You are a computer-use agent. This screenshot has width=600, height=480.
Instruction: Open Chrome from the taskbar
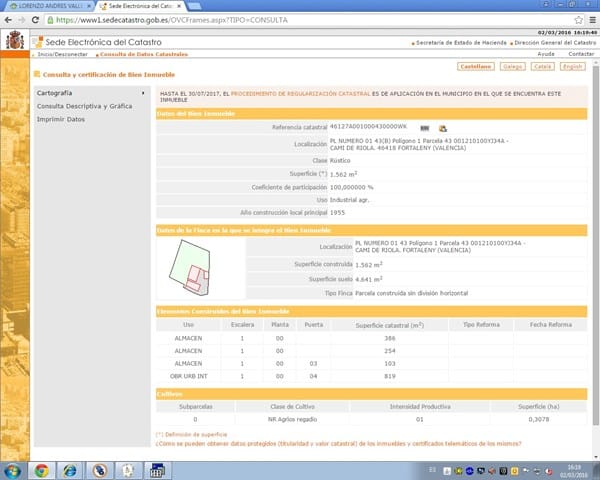pyautogui.click(x=41, y=470)
